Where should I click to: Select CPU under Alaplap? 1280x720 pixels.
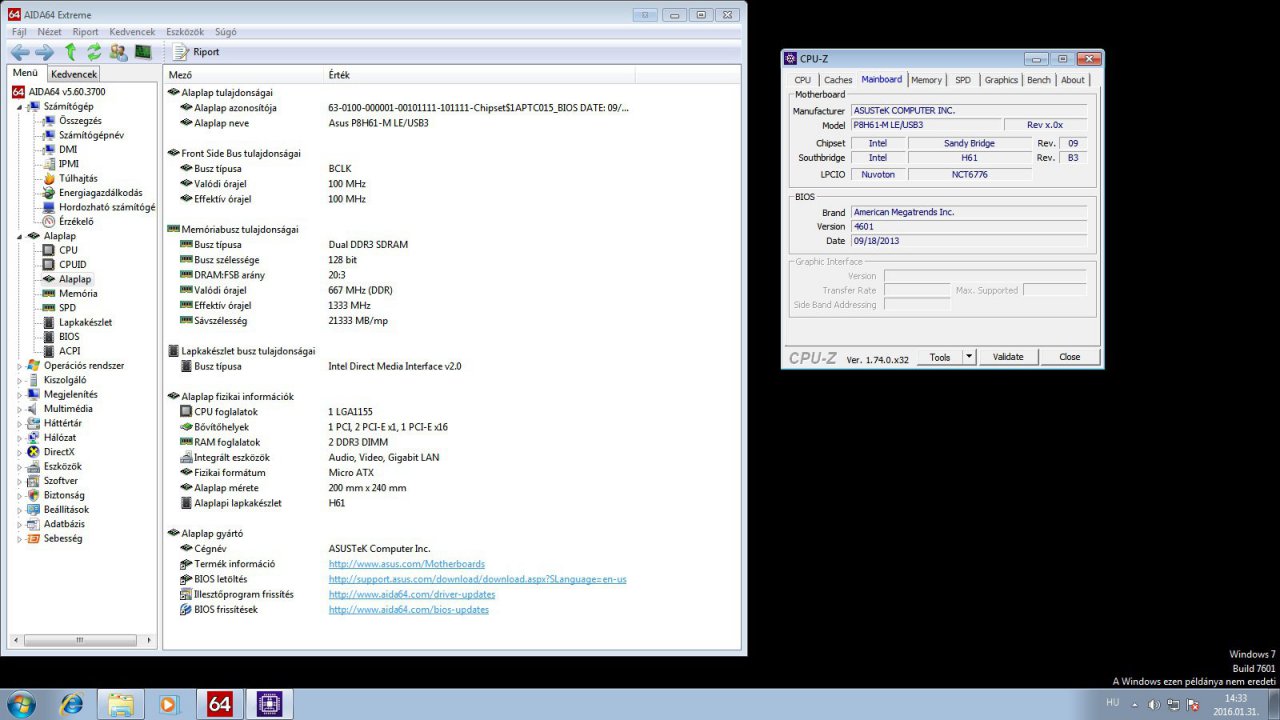(68, 250)
